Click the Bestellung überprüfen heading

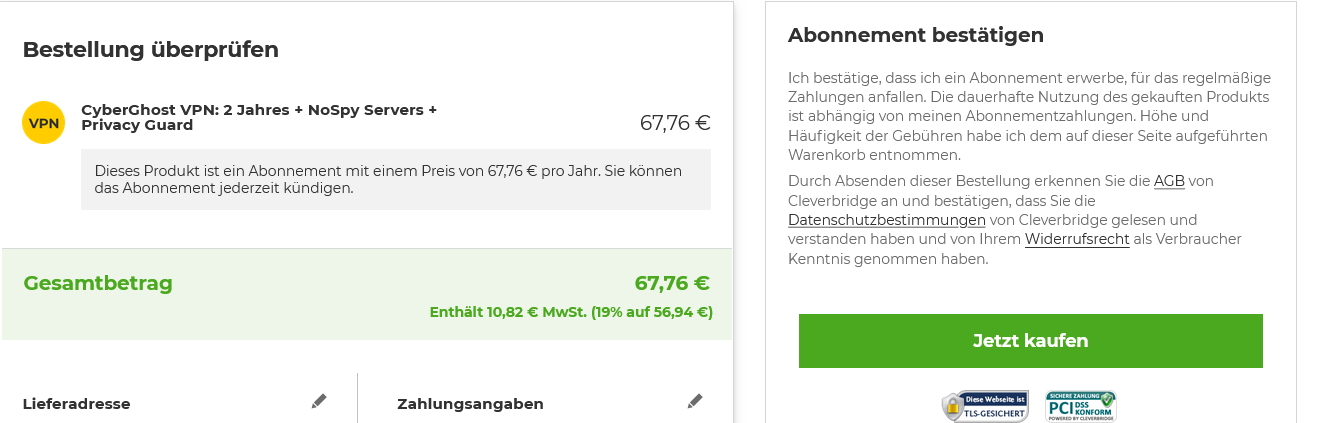pyautogui.click(x=151, y=50)
